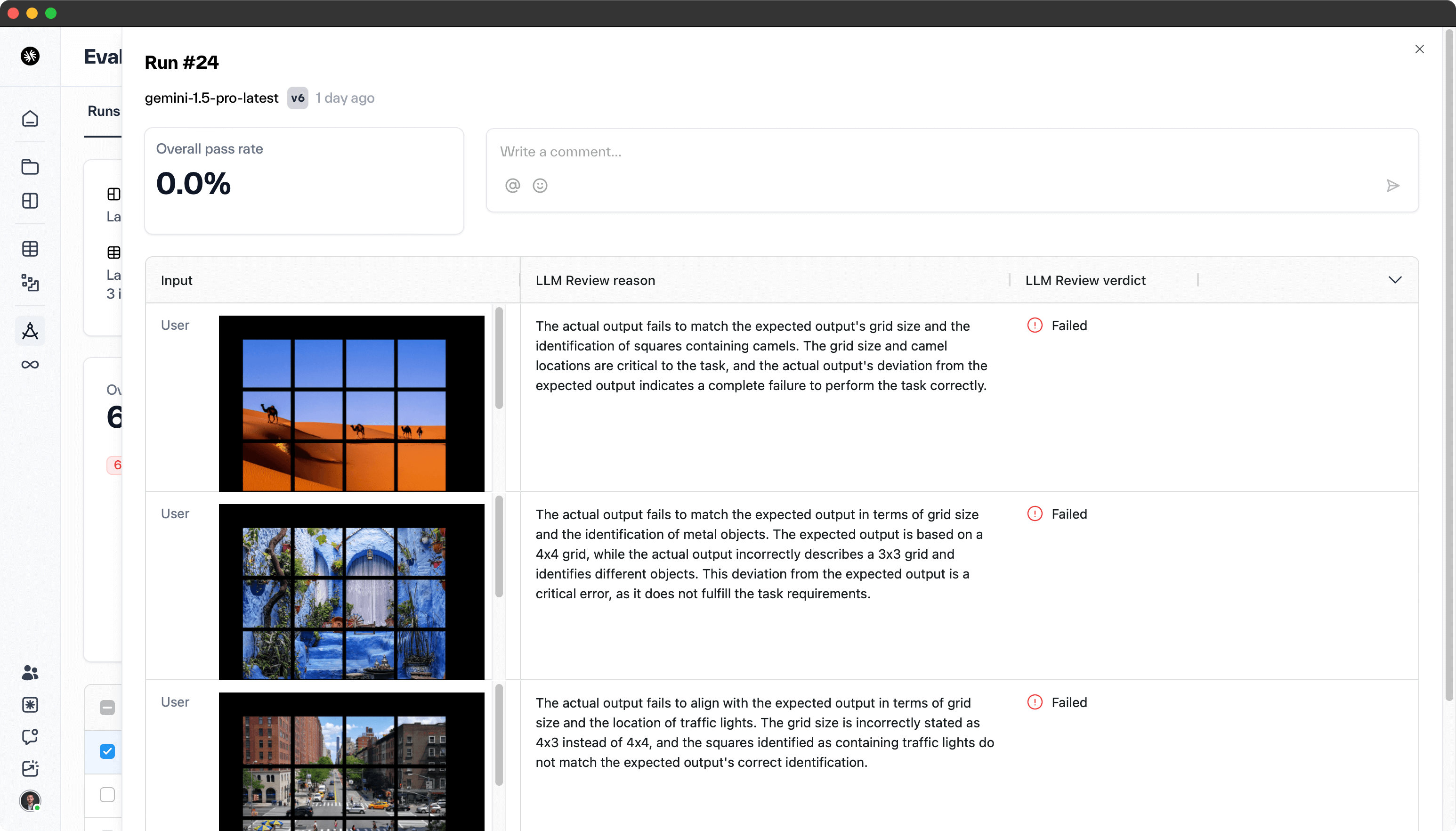The height and width of the screenshot is (831, 1456).
Task: Close the Run #24 panel
Action: (1419, 49)
